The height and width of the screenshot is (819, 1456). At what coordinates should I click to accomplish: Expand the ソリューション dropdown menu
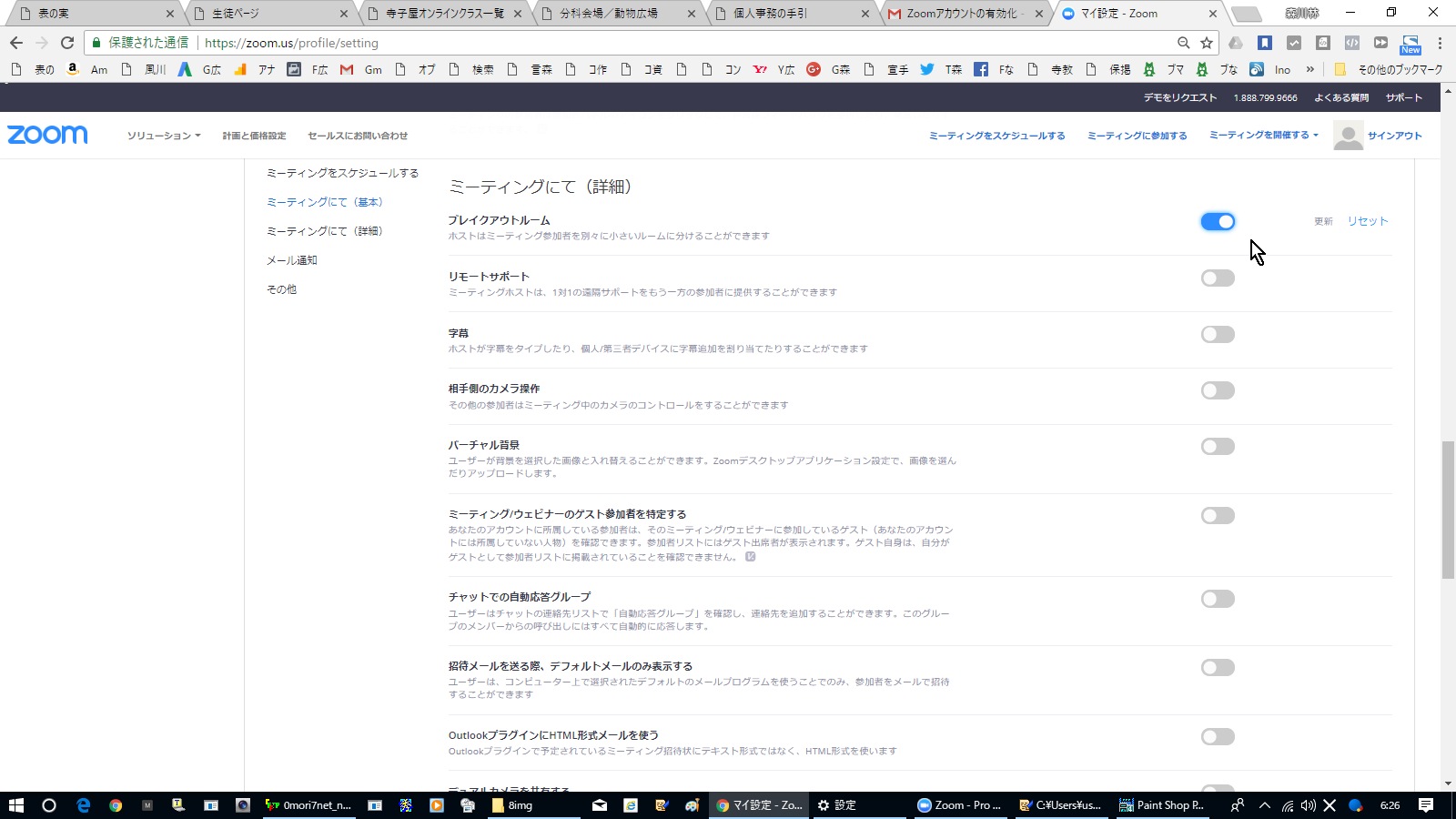click(x=164, y=136)
